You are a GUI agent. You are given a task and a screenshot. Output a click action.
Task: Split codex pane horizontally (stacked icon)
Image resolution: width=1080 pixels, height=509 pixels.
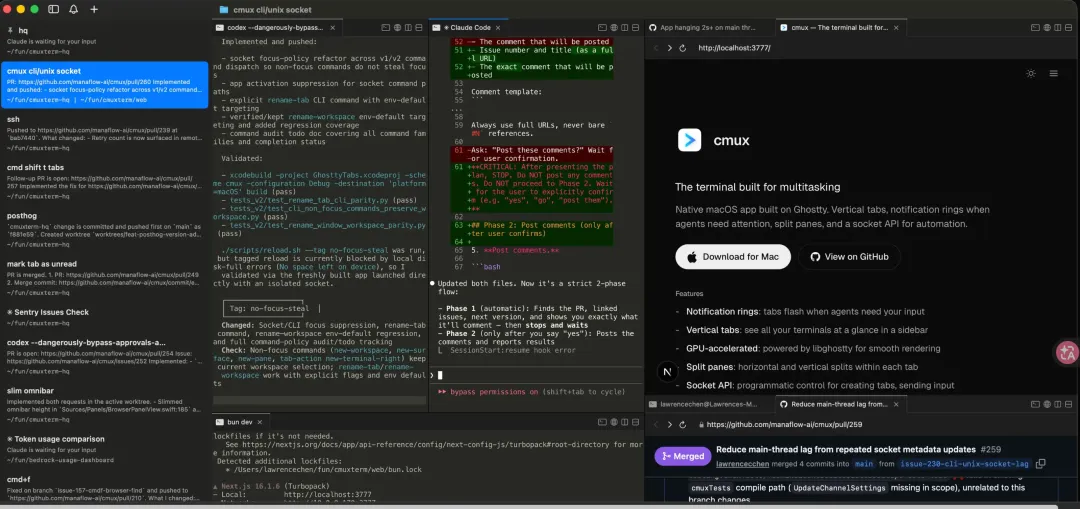pyautogui.click(x=419, y=28)
